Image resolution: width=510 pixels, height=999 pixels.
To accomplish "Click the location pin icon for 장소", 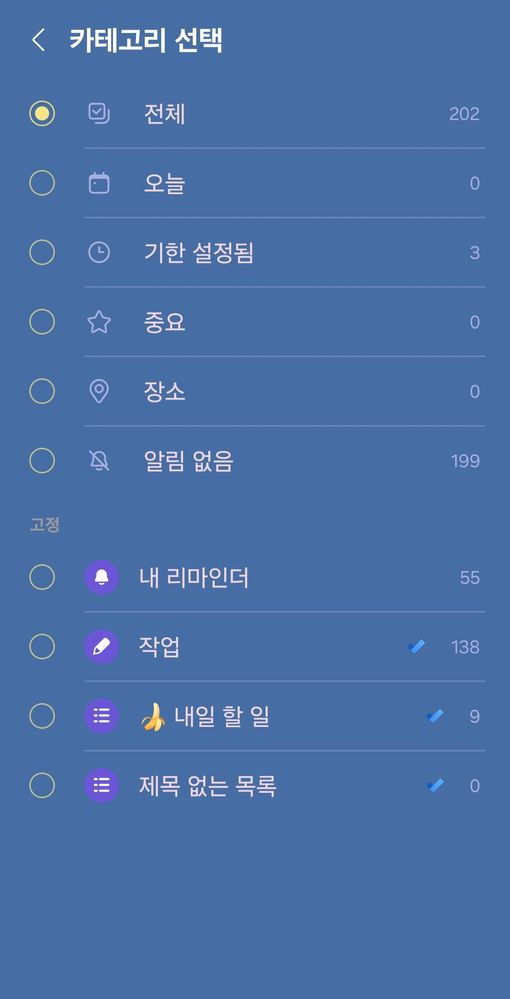I will pos(99,392).
